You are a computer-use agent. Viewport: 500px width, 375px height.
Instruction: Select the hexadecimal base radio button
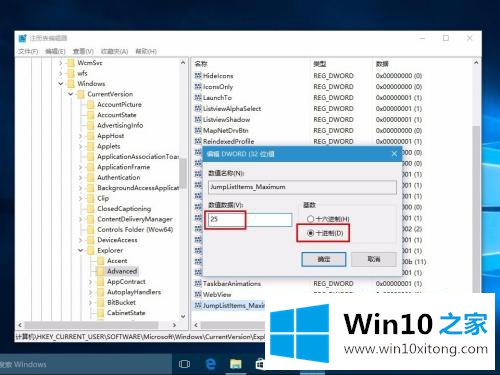310,219
